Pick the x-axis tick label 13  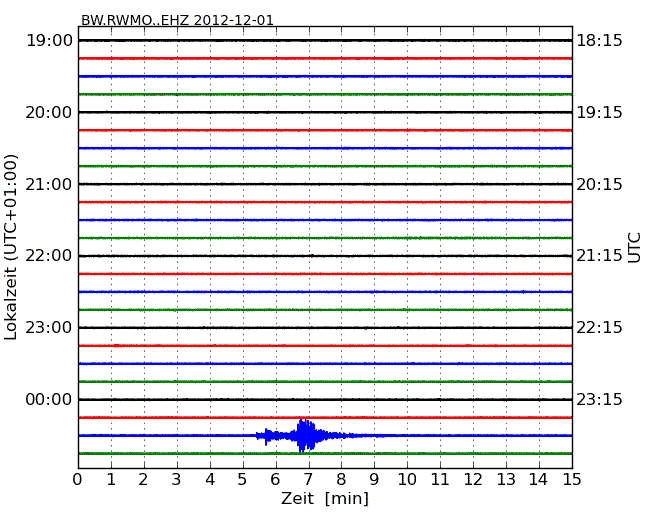coord(506,479)
